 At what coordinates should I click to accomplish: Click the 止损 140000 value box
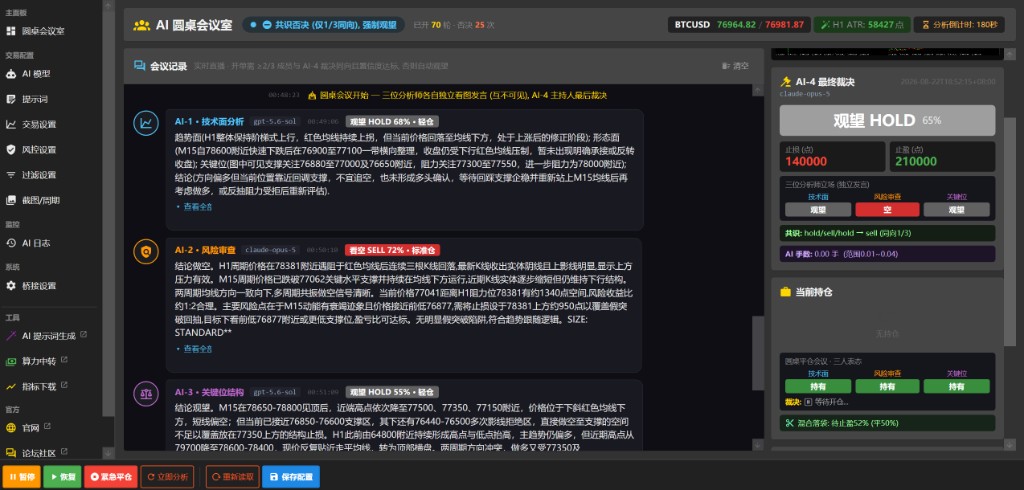point(833,157)
